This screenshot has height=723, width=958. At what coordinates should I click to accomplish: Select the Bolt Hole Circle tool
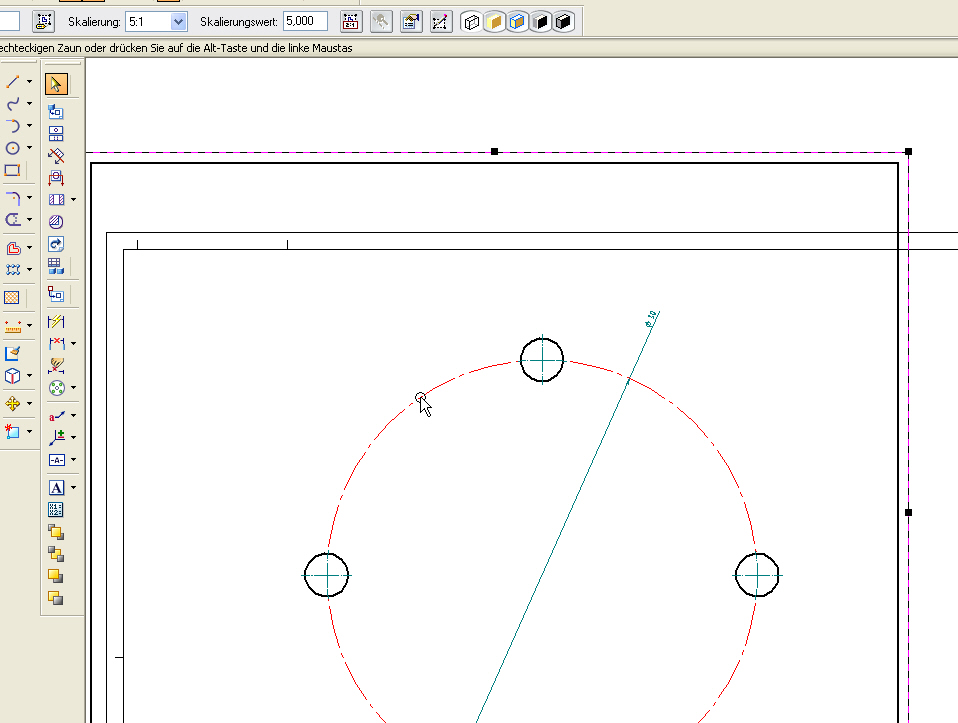pos(56,388)
